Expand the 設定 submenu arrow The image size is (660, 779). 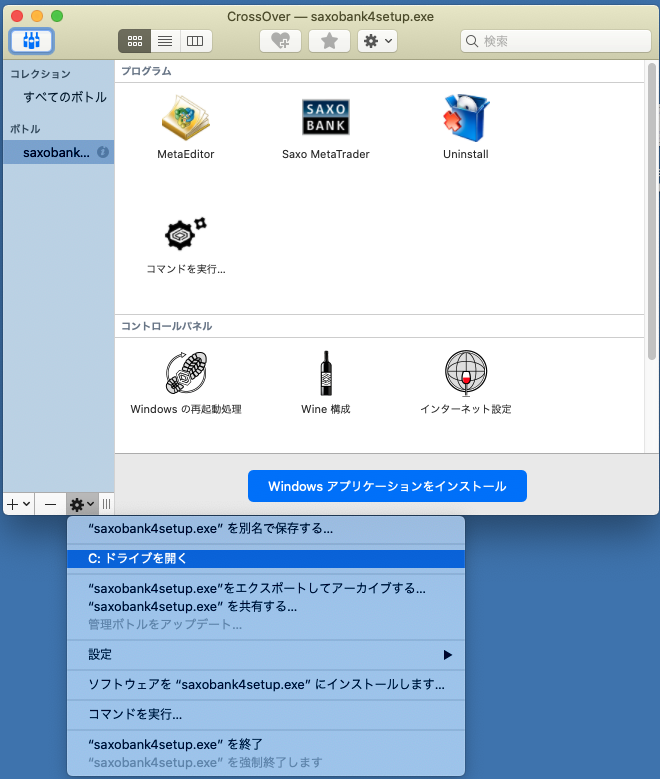click(x=447, y=655)
